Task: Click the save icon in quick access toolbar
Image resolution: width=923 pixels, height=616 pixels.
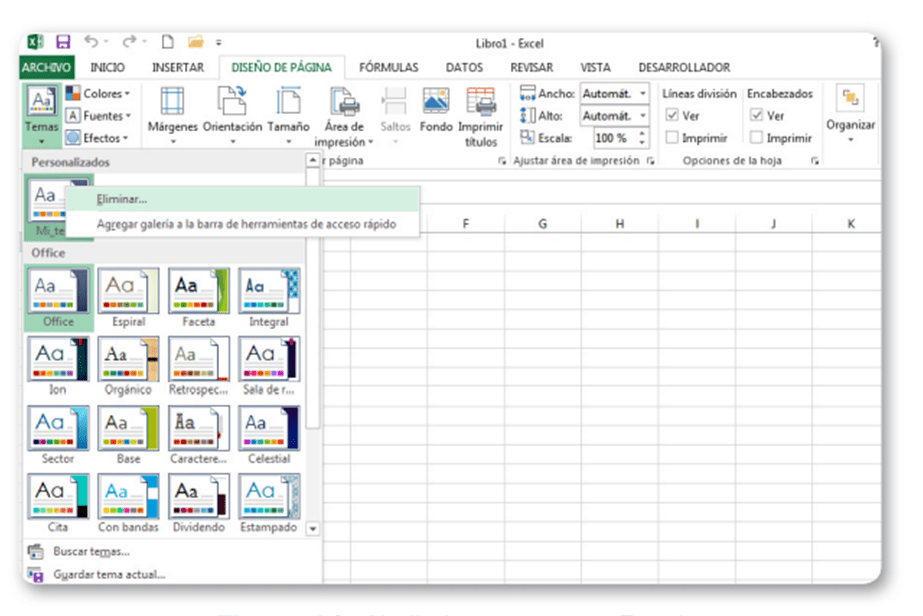Action: point(63,42)
